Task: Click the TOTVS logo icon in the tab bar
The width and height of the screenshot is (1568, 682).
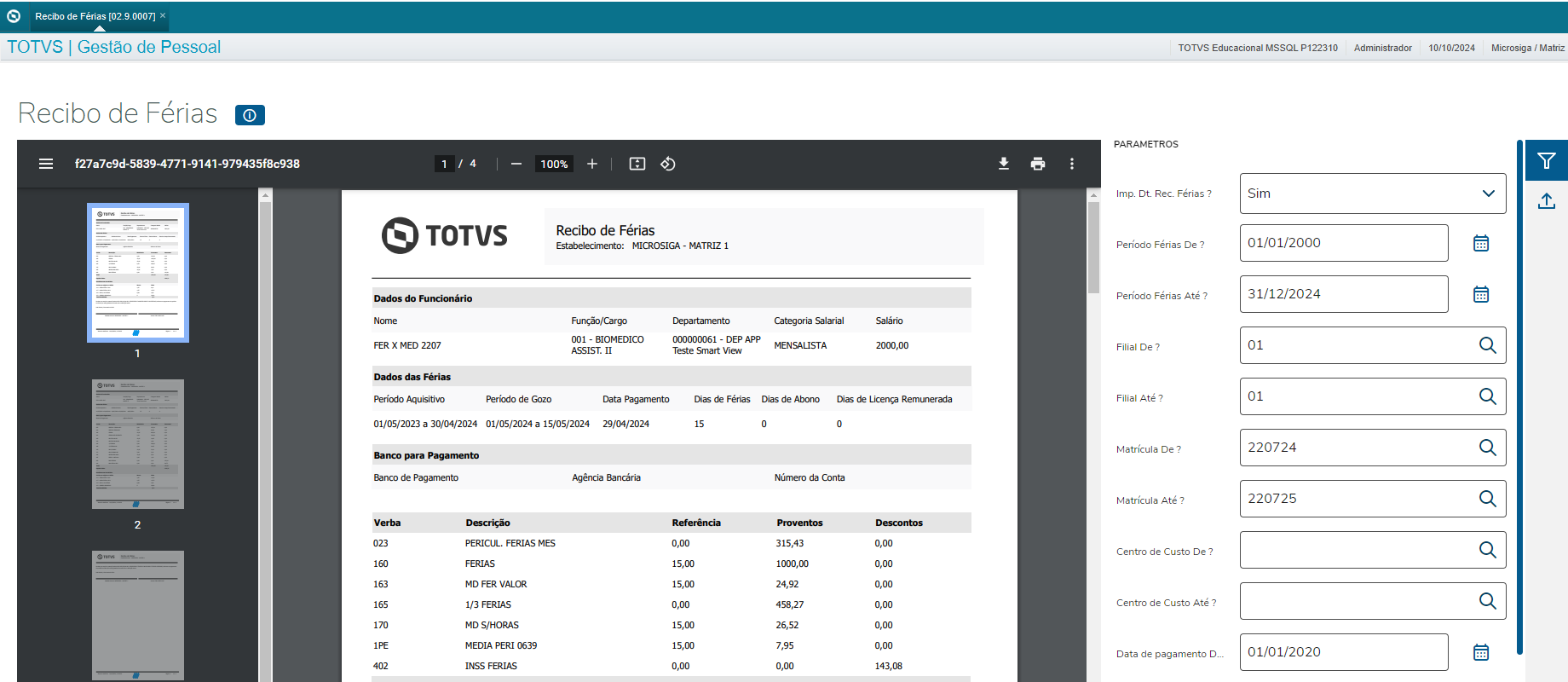Action: [x=14, y=16]
